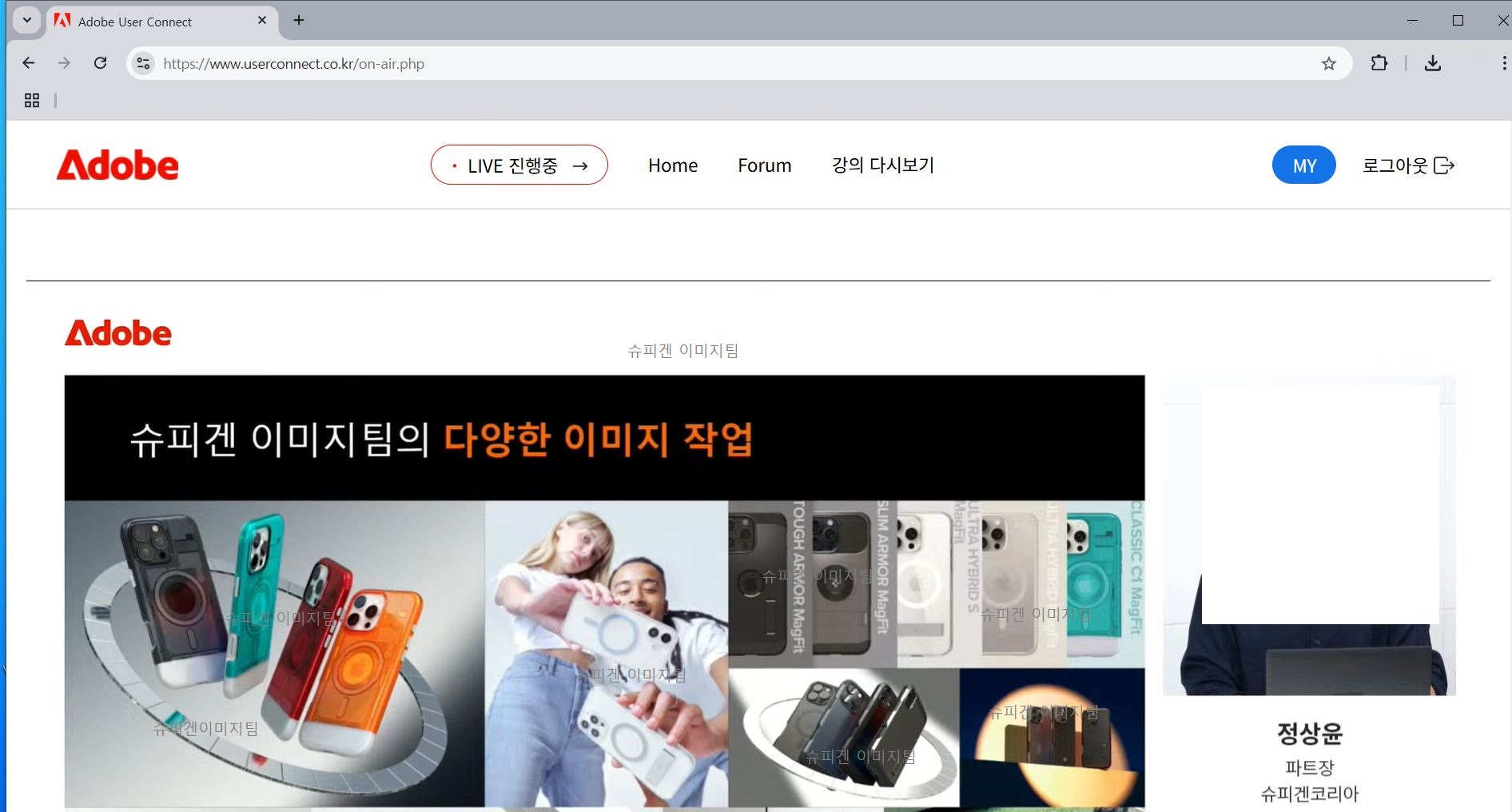Open the tab search dropdown arrow

(x=27, y=20)
